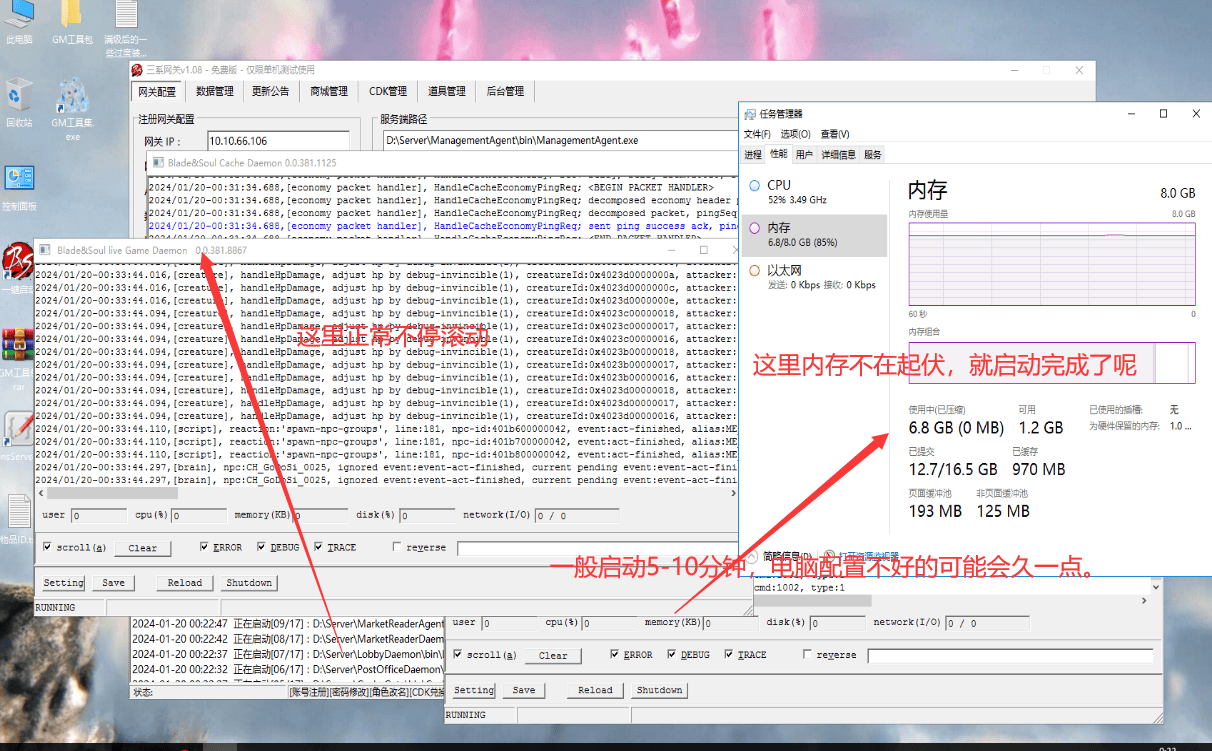
Task: Click the live Game Daemon window title icon
Action: tap(46, 249)
